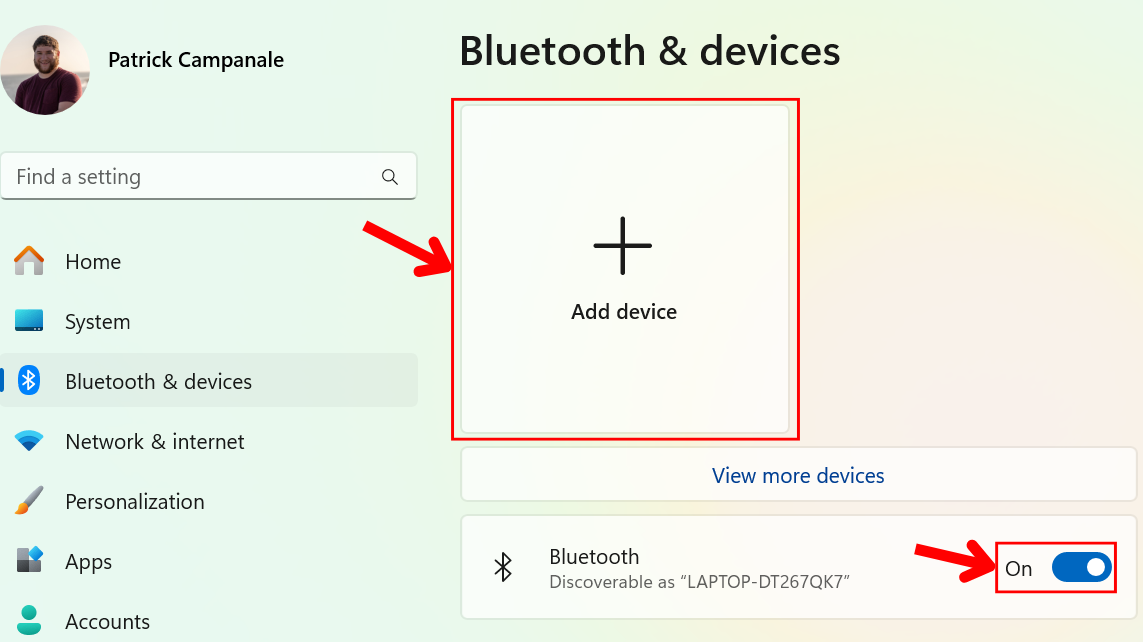Open the System section from the sidebar
The image size is (1143, 642).
click(x=97, y=321)
